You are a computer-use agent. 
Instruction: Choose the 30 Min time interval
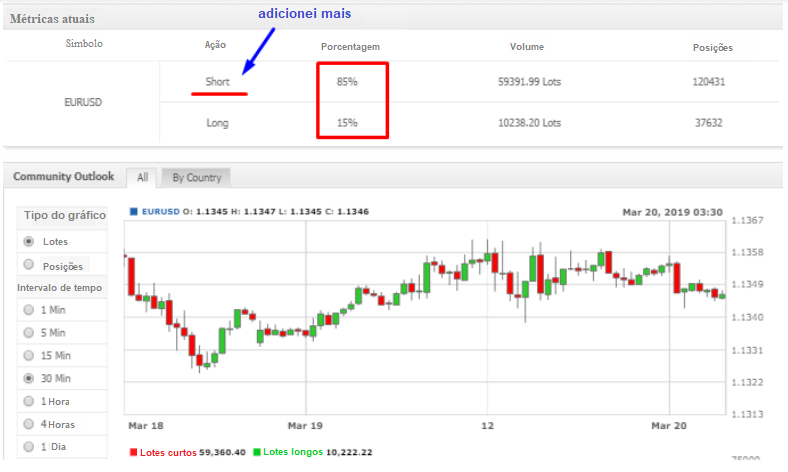29,379
